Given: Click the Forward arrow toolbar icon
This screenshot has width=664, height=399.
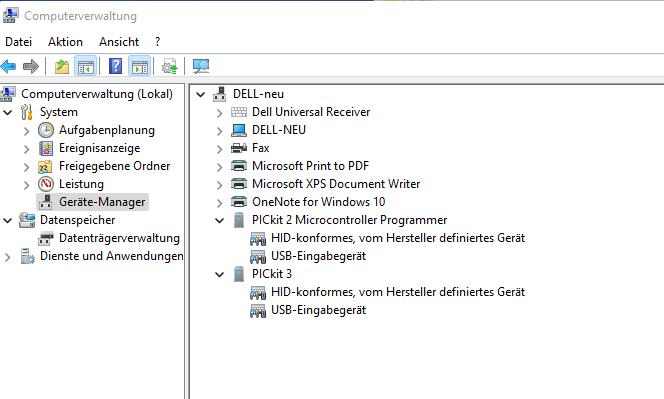Looking at the screenshot, I should point(31,66).
